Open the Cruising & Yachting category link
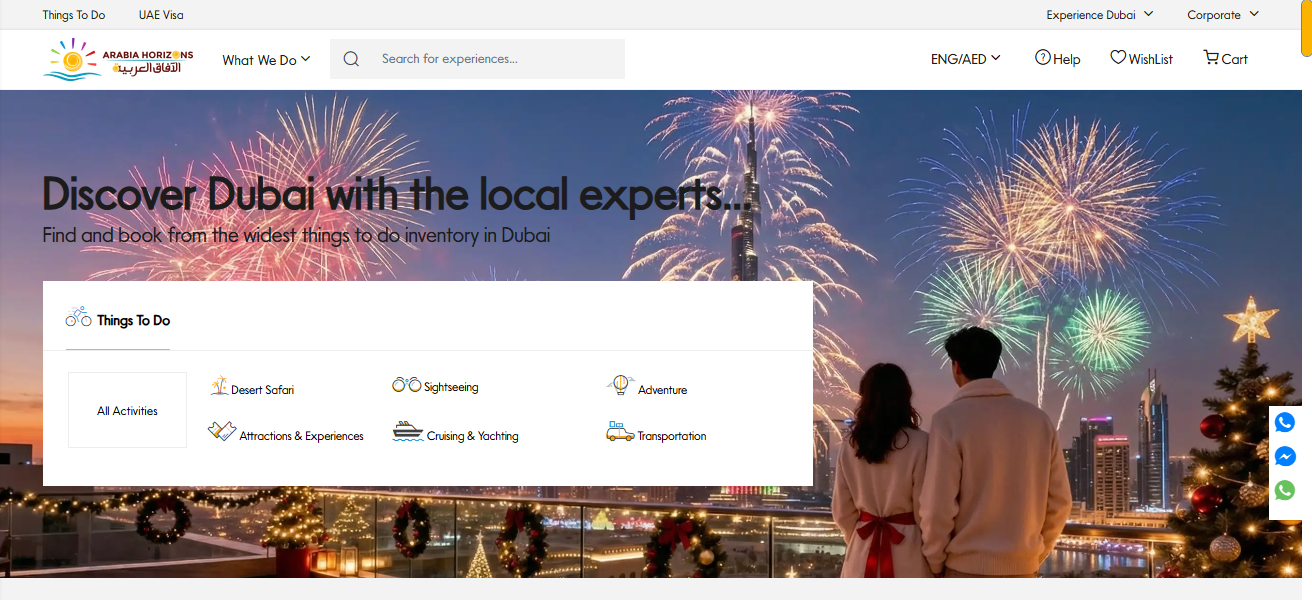This screenshot has height=600, width=1312. pos(472,436)
